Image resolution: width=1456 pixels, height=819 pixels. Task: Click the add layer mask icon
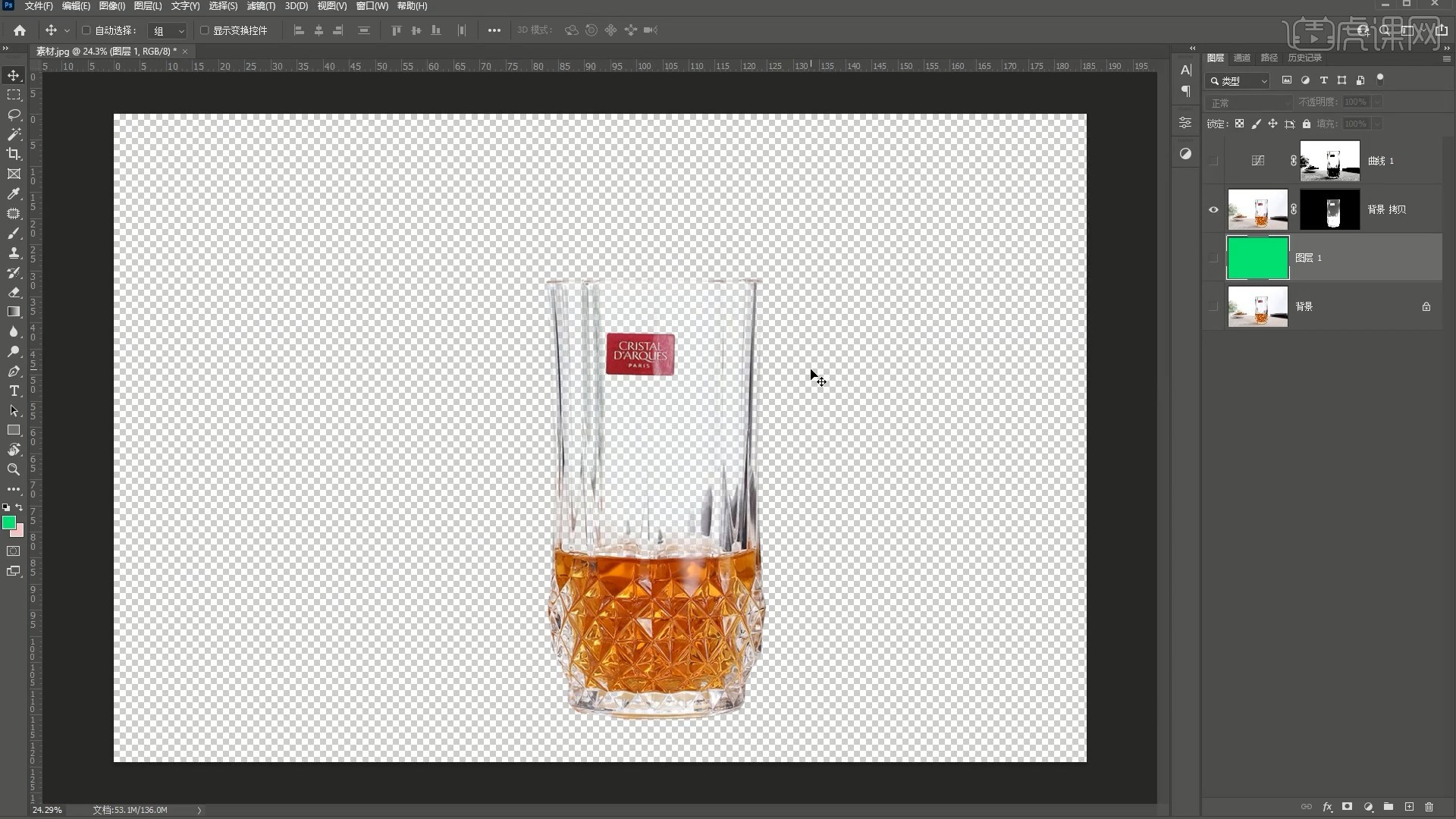click(x=1348, y=807)
